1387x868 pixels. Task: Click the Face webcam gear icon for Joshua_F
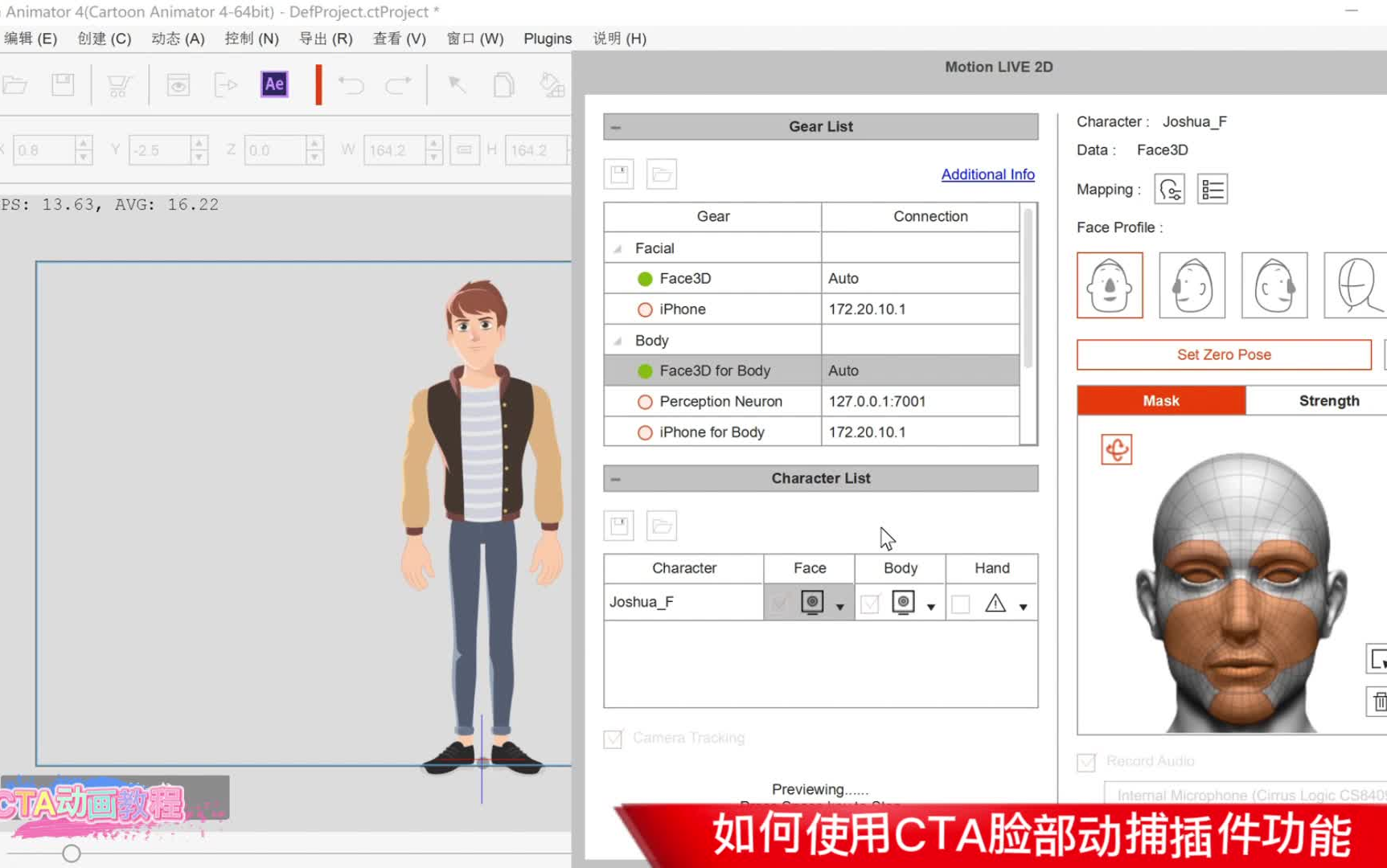click(x=812, y=603)
